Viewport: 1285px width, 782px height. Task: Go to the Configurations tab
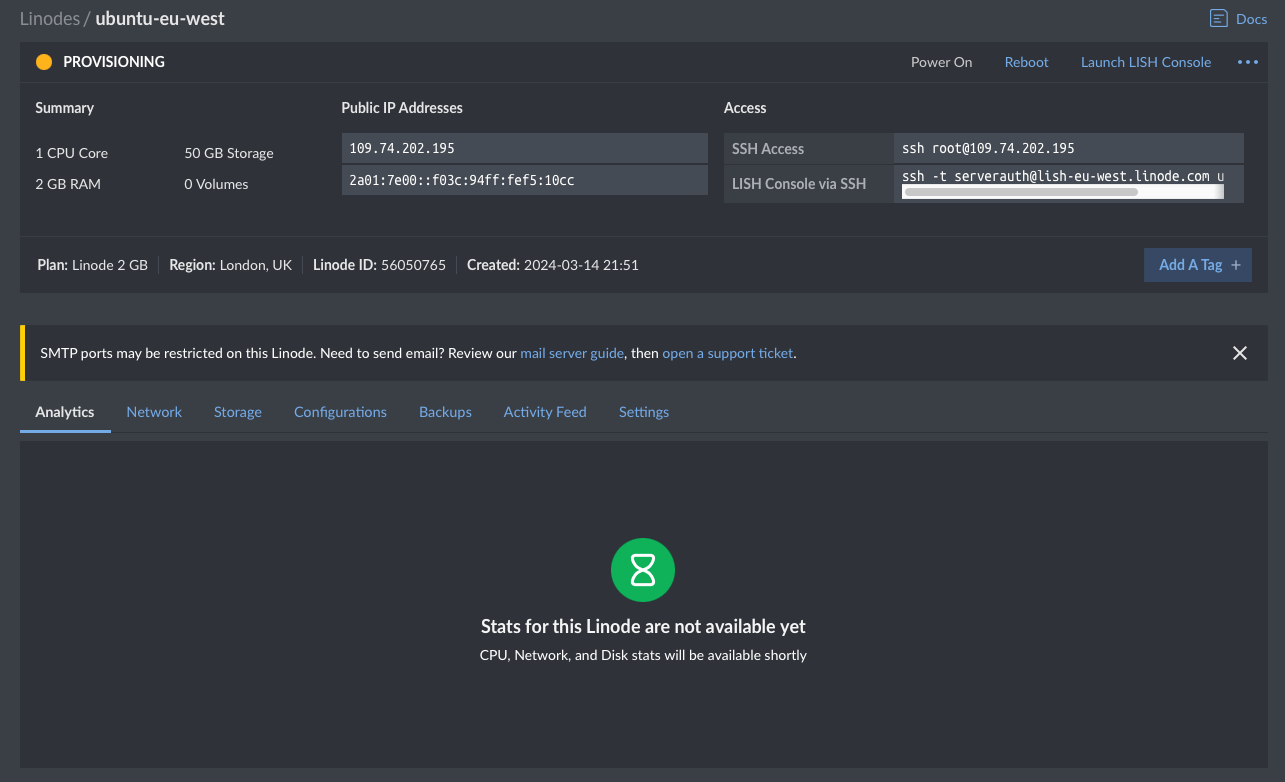coord(340,412)
